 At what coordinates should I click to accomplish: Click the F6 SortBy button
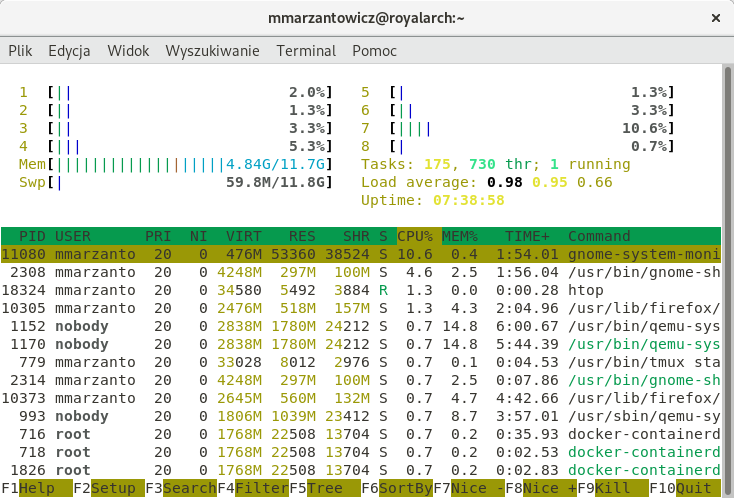coord(397,488)
